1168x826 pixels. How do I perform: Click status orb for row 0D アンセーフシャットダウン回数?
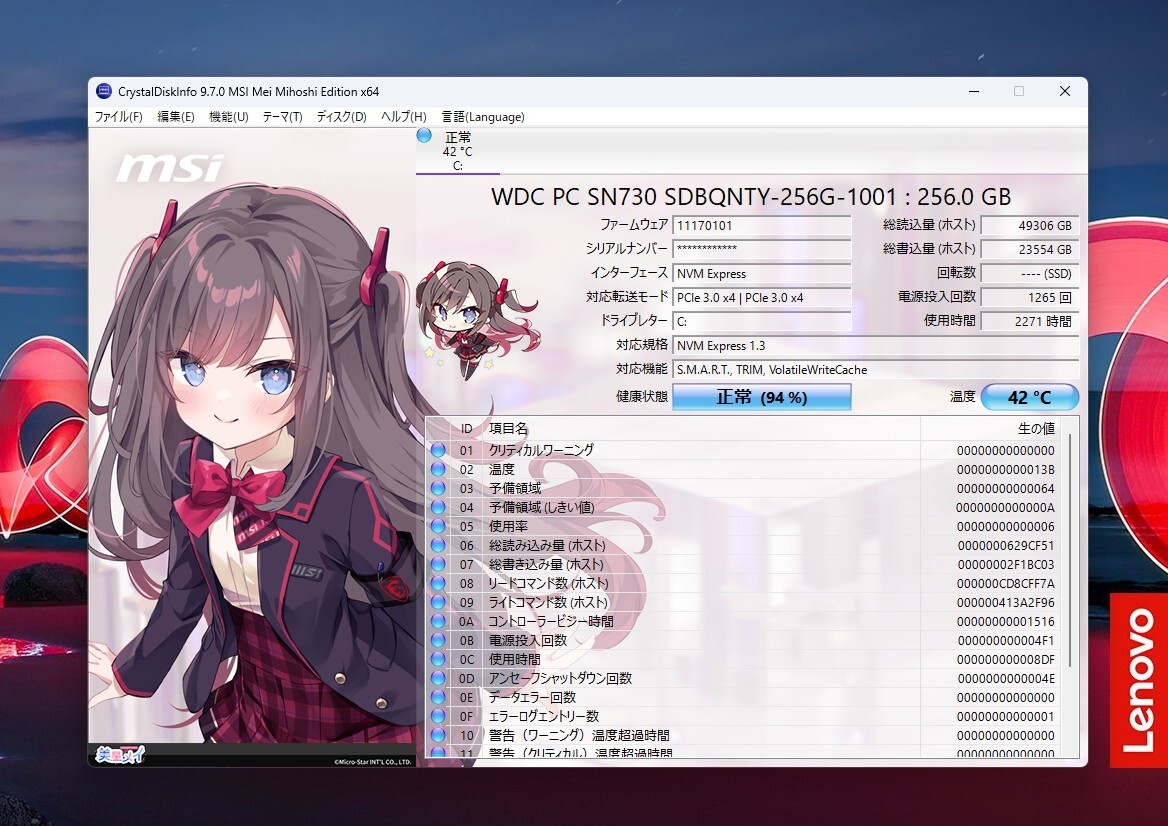tap(438, 678)
